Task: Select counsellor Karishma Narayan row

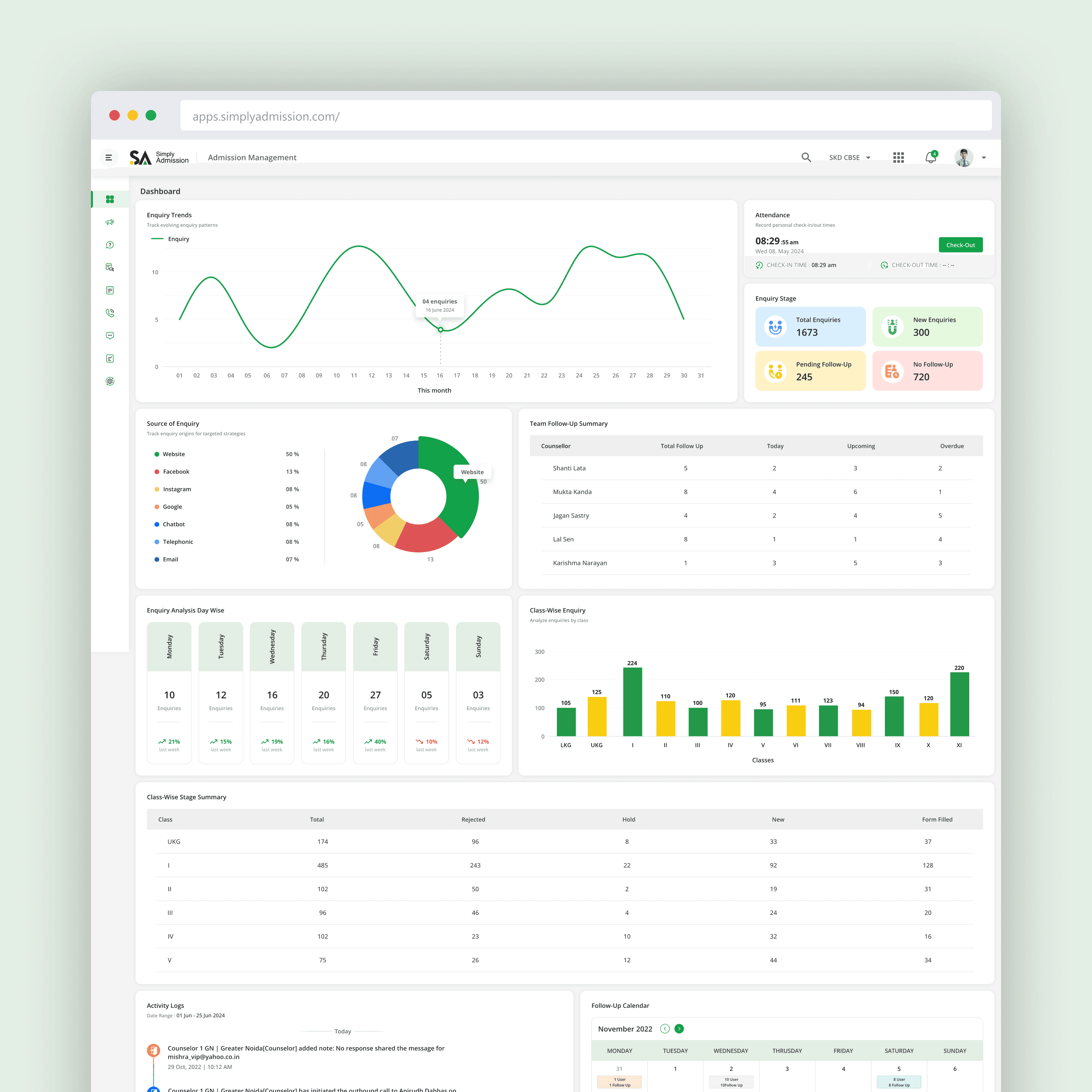Action: 756,563
